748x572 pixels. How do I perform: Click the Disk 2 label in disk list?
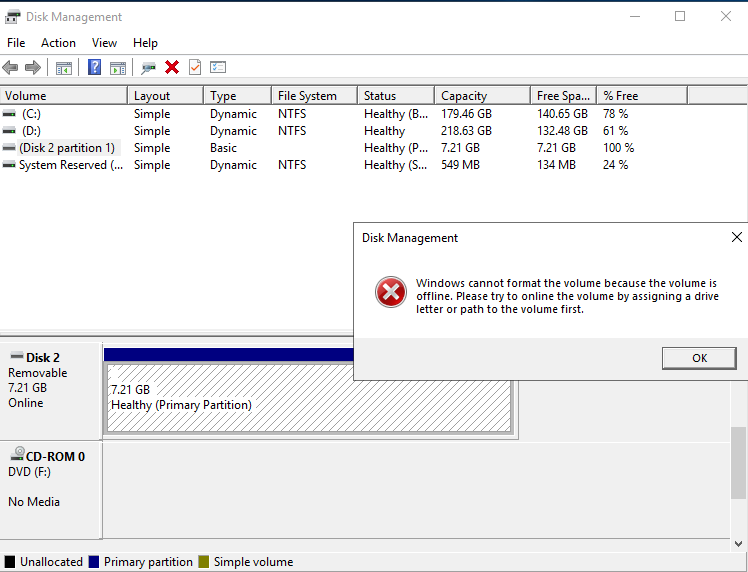pos(42,358)
